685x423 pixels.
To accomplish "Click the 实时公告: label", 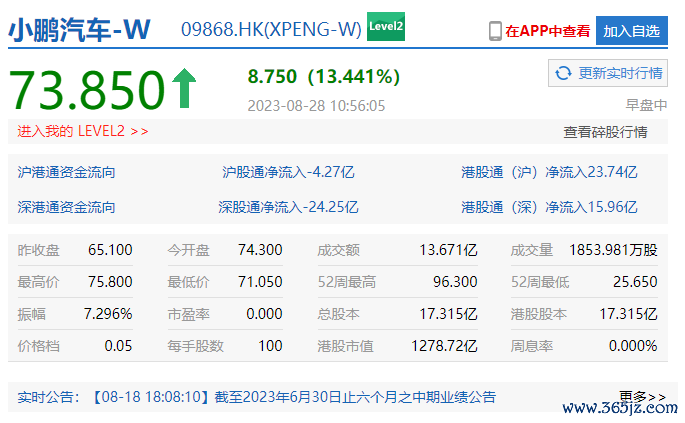I will [48, 397].
